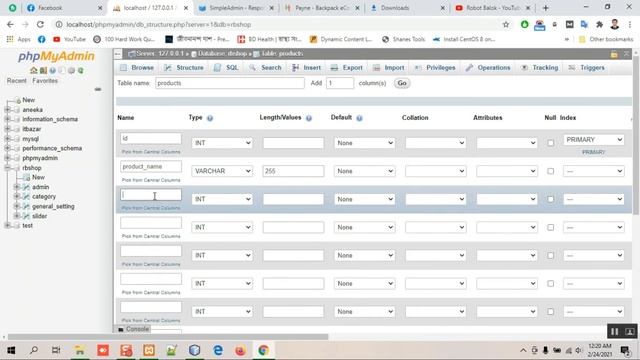The width and height of the screenshot is (640, 360).
Task: Expand the mysql database tree
Action: click(x=7, y=139)
